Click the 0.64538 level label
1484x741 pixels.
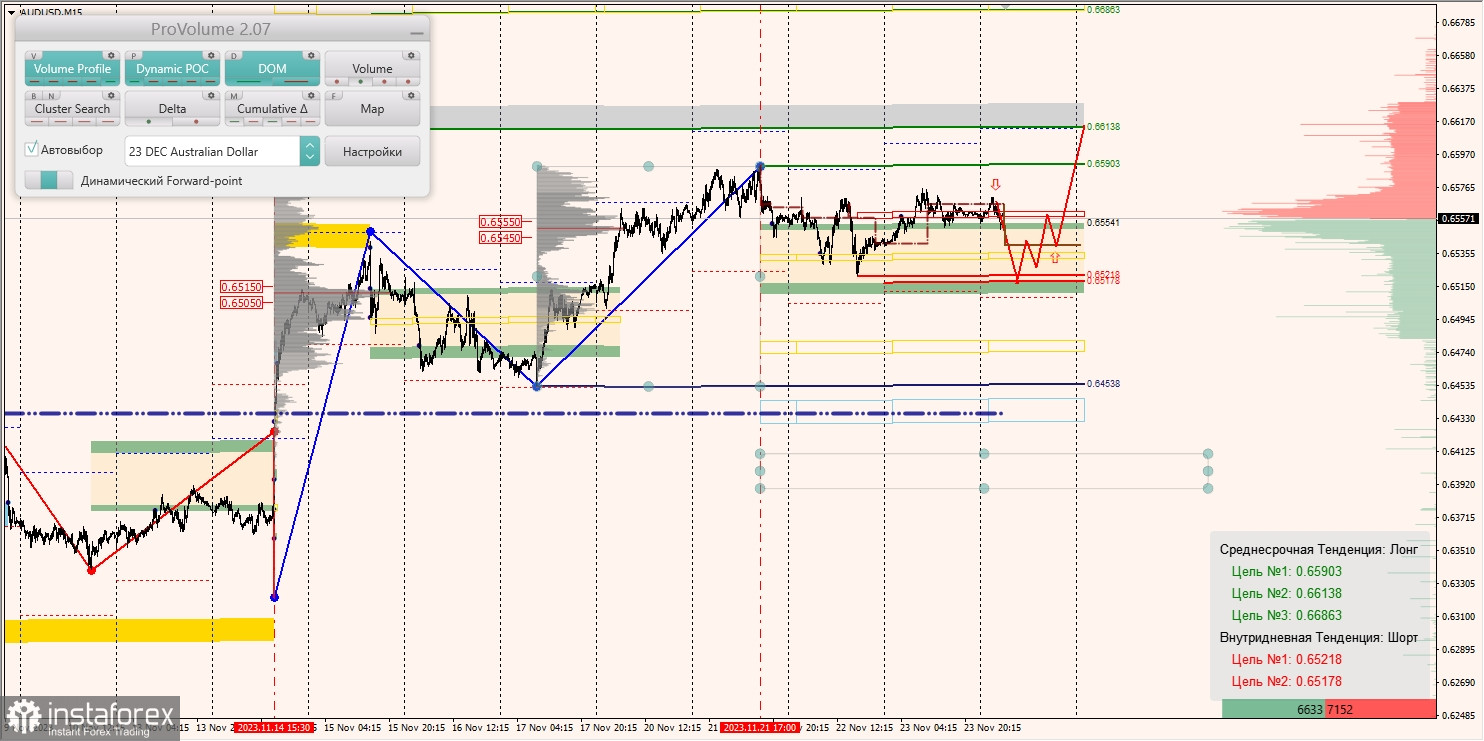[1103, 383]
